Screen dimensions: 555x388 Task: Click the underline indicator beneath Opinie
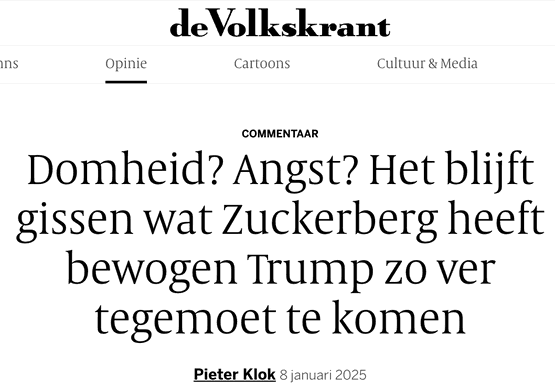tap(126, 82)
